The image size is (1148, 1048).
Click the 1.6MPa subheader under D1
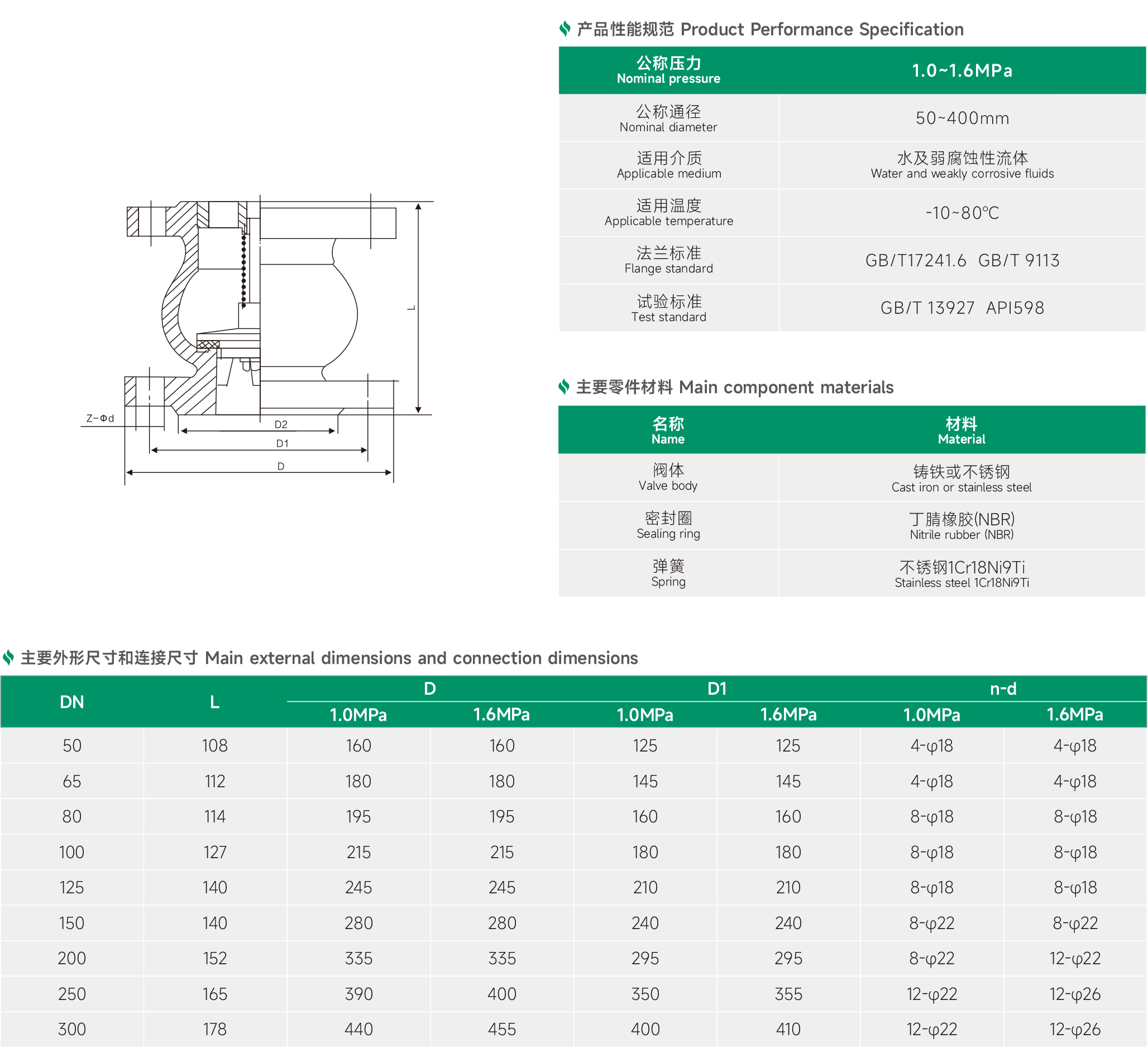coord(788,714)
